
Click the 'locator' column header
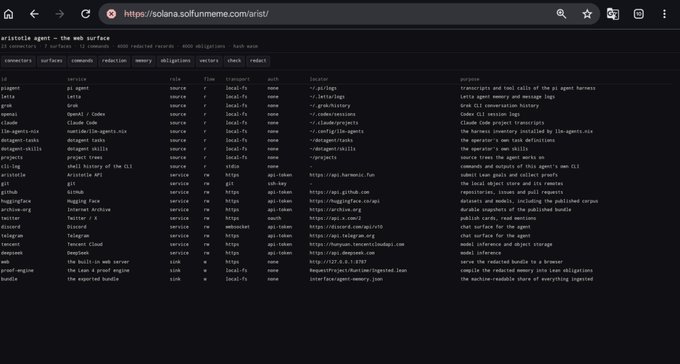[x=319, y=79]
